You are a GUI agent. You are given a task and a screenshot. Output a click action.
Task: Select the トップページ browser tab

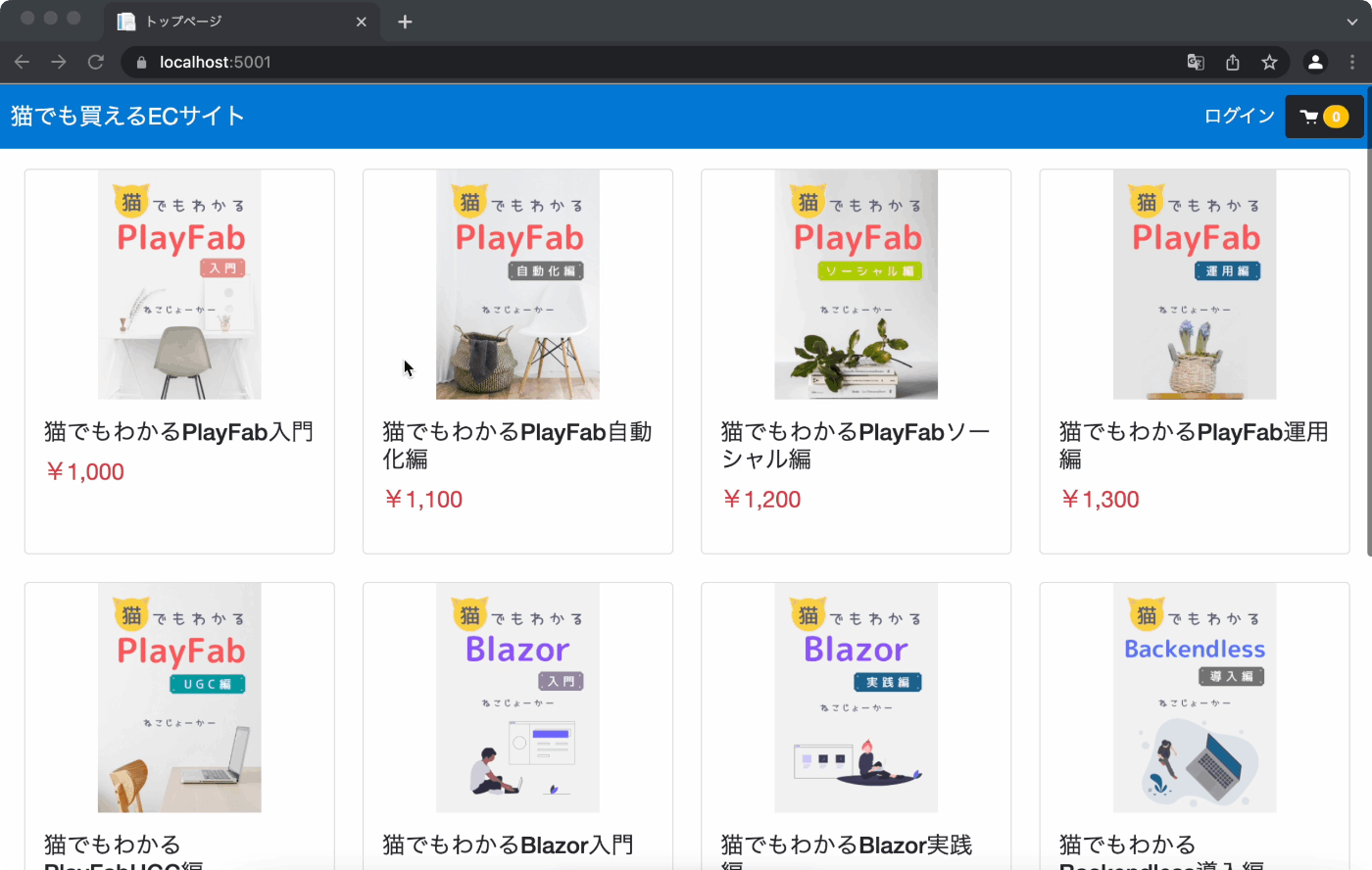[242, 22]
